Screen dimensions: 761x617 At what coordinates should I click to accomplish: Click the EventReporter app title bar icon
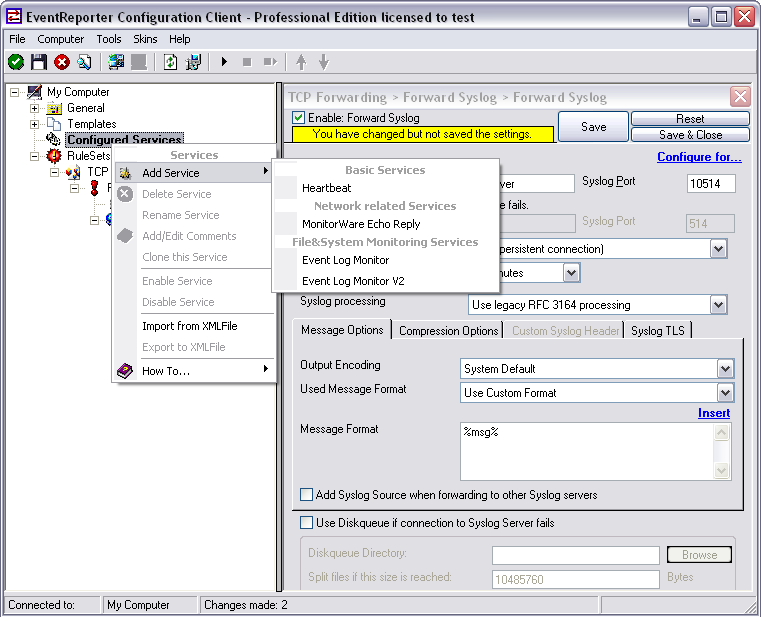coord(14,17)
